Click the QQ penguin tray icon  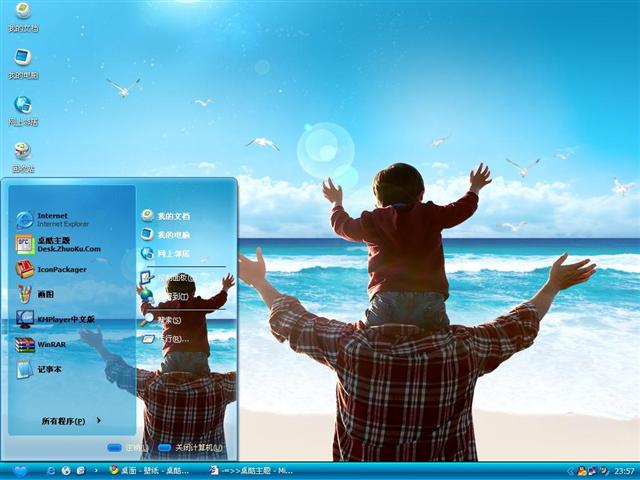(582, 471)
